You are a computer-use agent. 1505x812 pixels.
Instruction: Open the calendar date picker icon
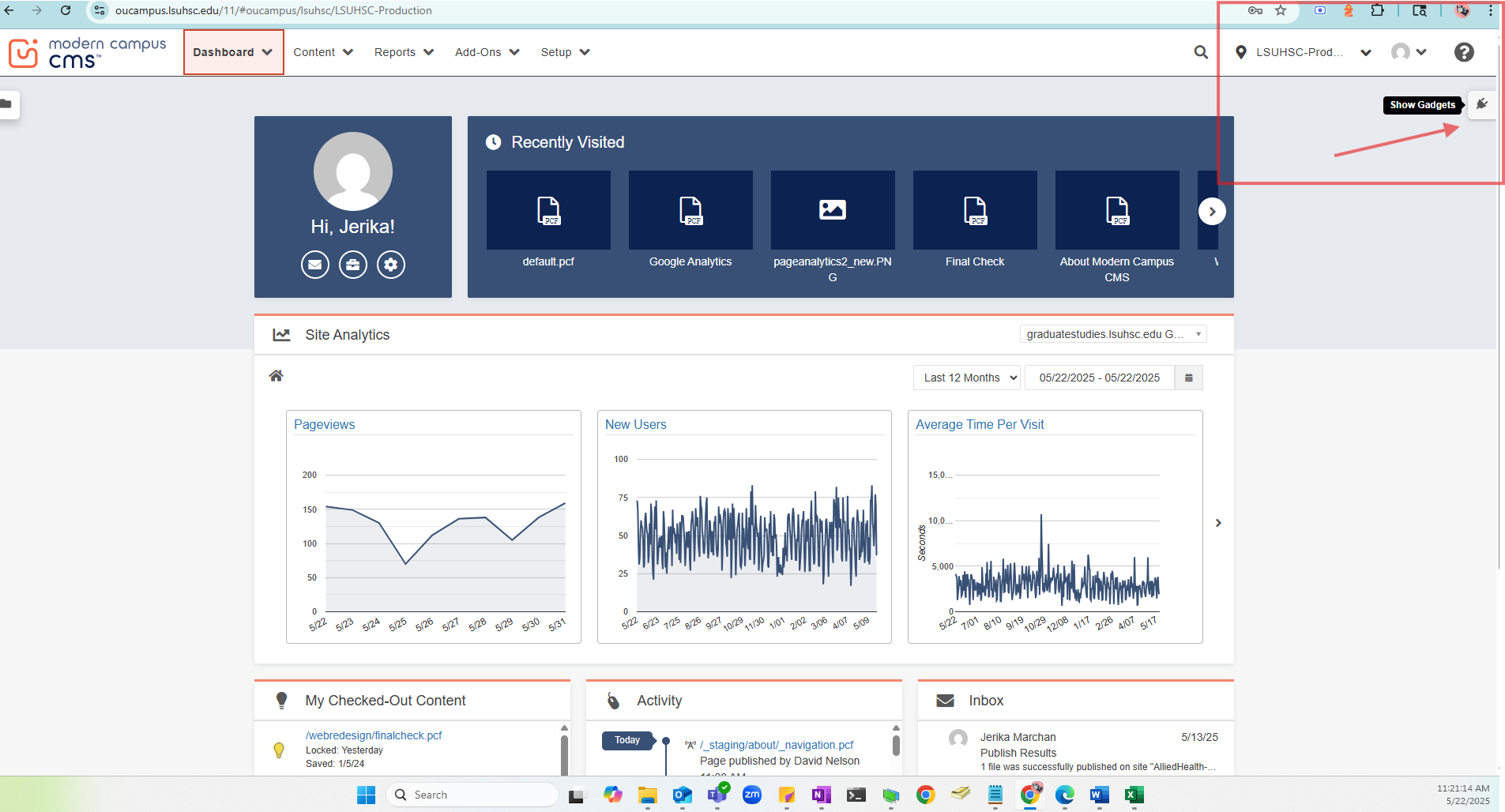tap(1188, 378)
